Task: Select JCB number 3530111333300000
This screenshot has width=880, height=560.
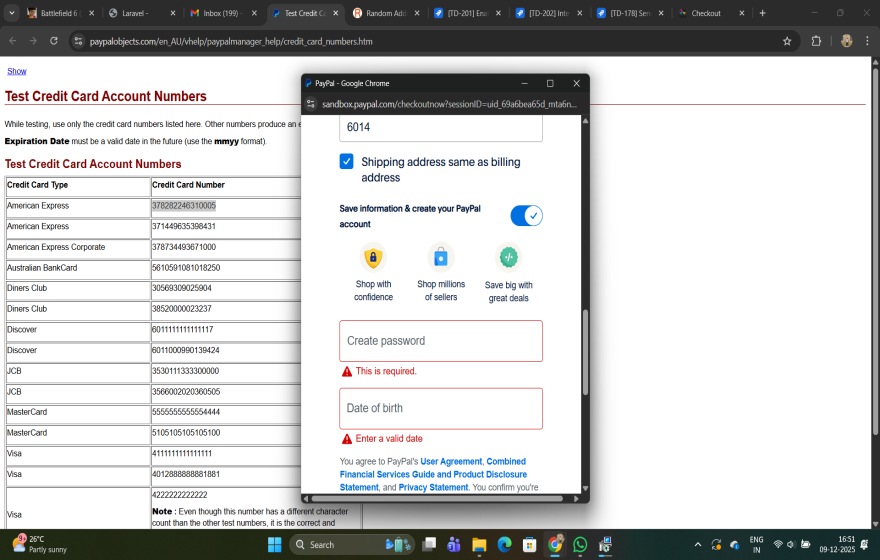Action: point(186,371)
